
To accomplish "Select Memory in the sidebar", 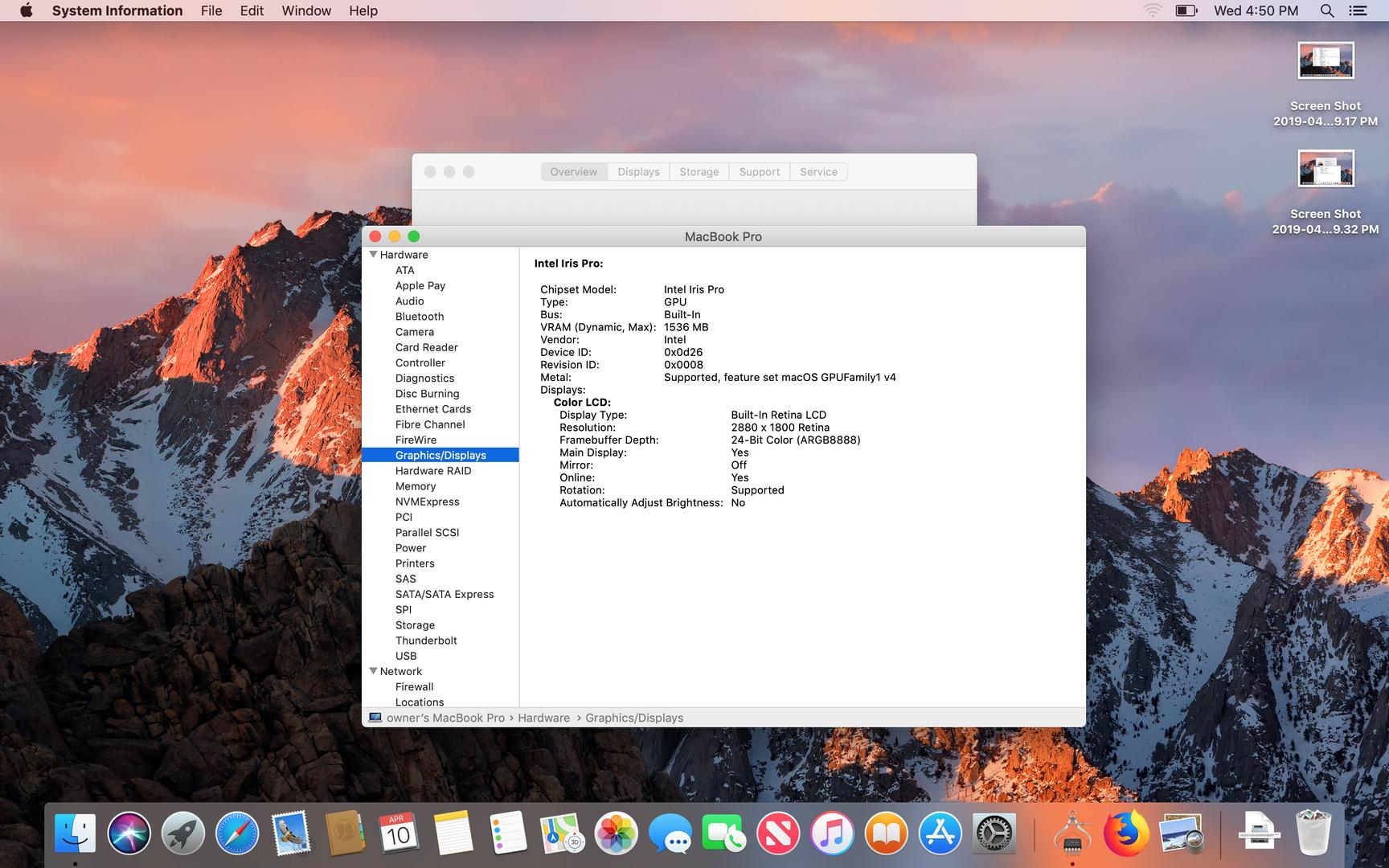I will tap(416, 485).
